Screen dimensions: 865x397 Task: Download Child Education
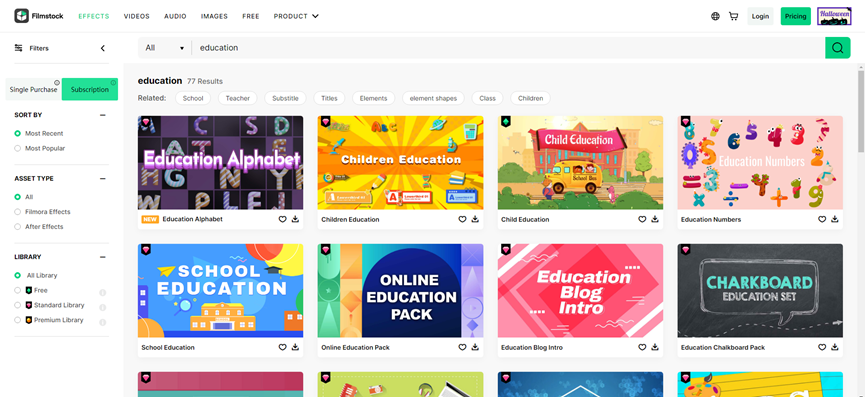click(x=655, y=219)
